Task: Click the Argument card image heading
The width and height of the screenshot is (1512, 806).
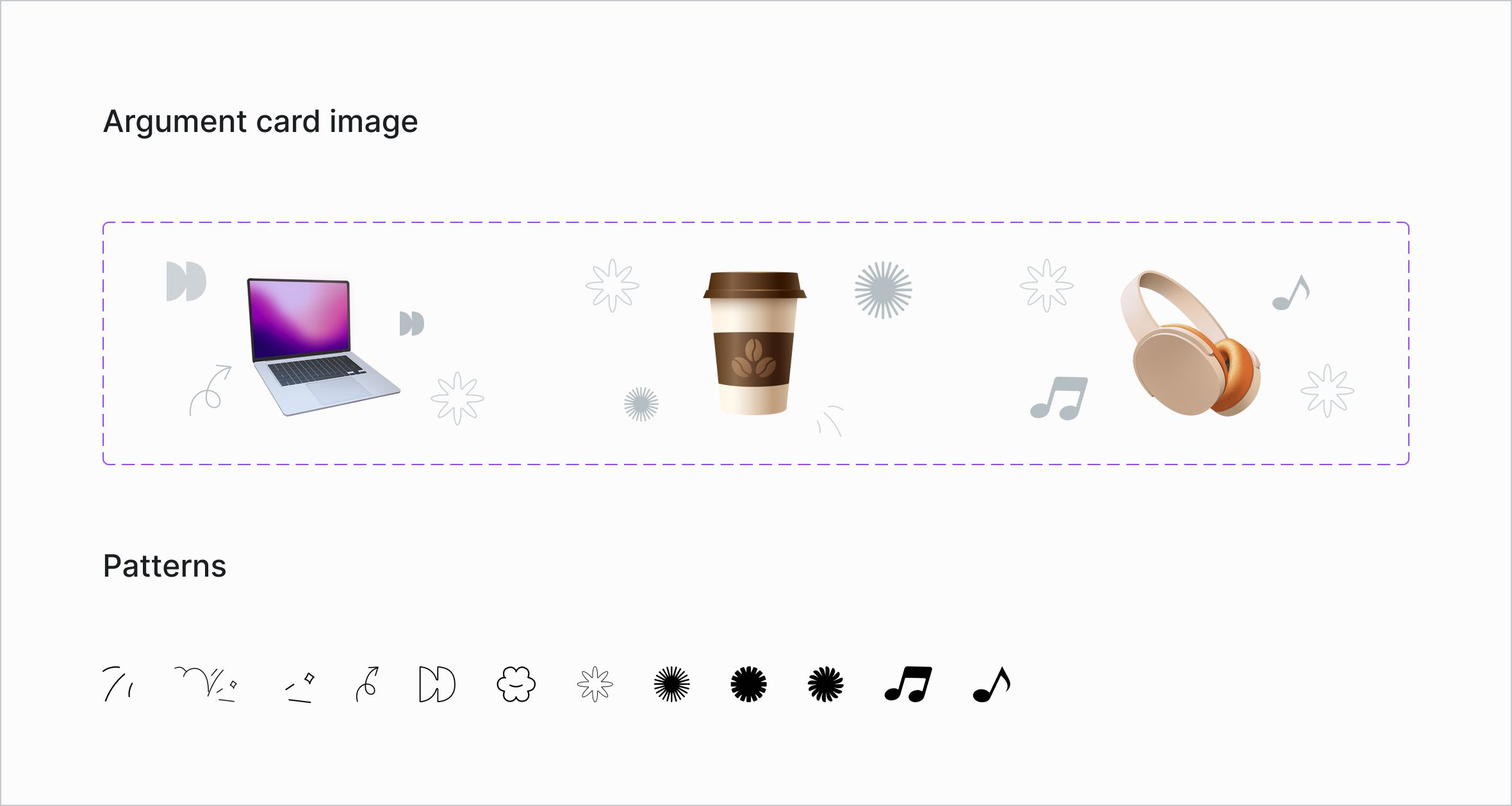Action: tap(261, 122)
